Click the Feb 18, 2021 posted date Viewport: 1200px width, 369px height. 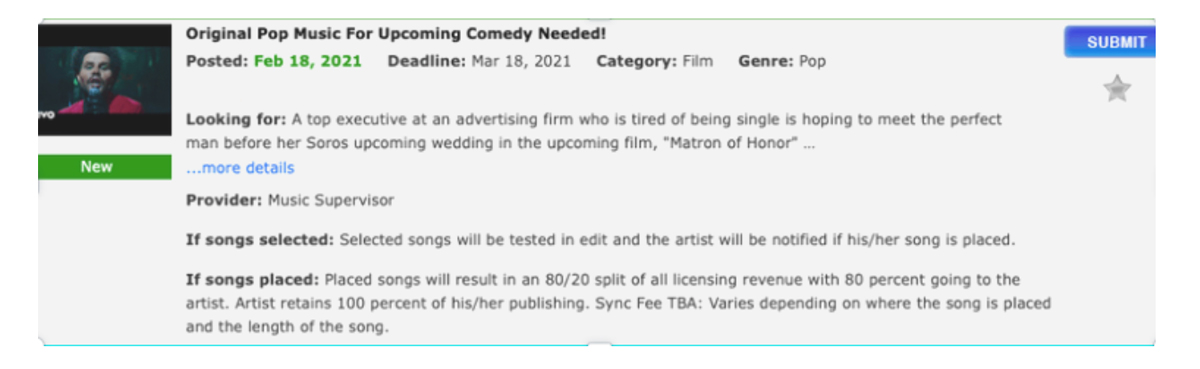pos(308,61)
